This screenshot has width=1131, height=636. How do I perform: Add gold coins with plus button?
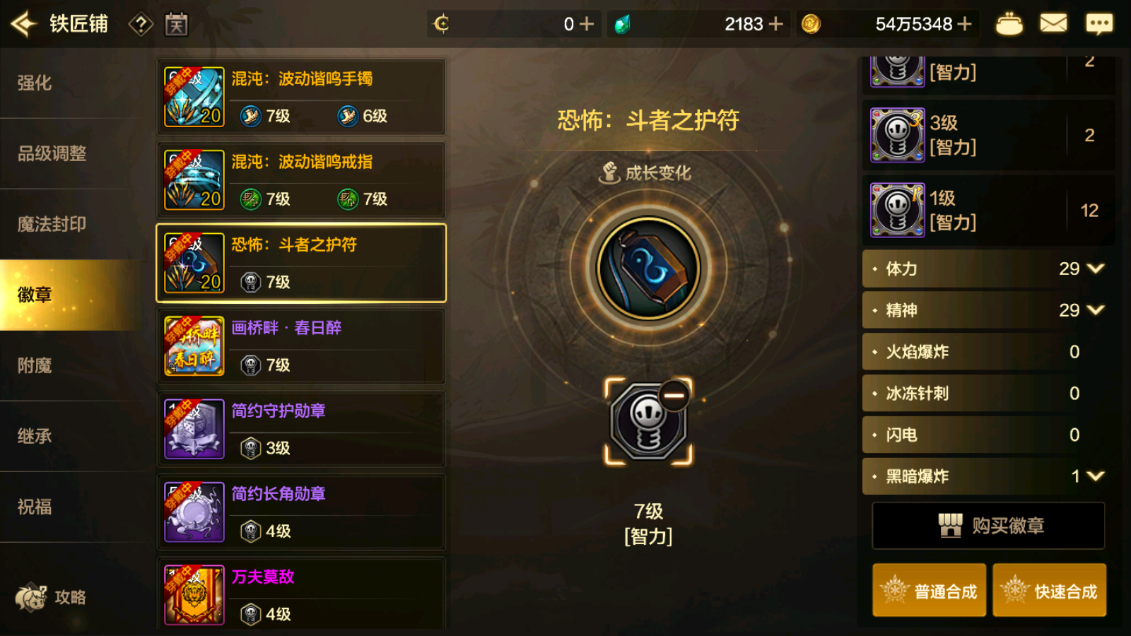pos(964,25)
